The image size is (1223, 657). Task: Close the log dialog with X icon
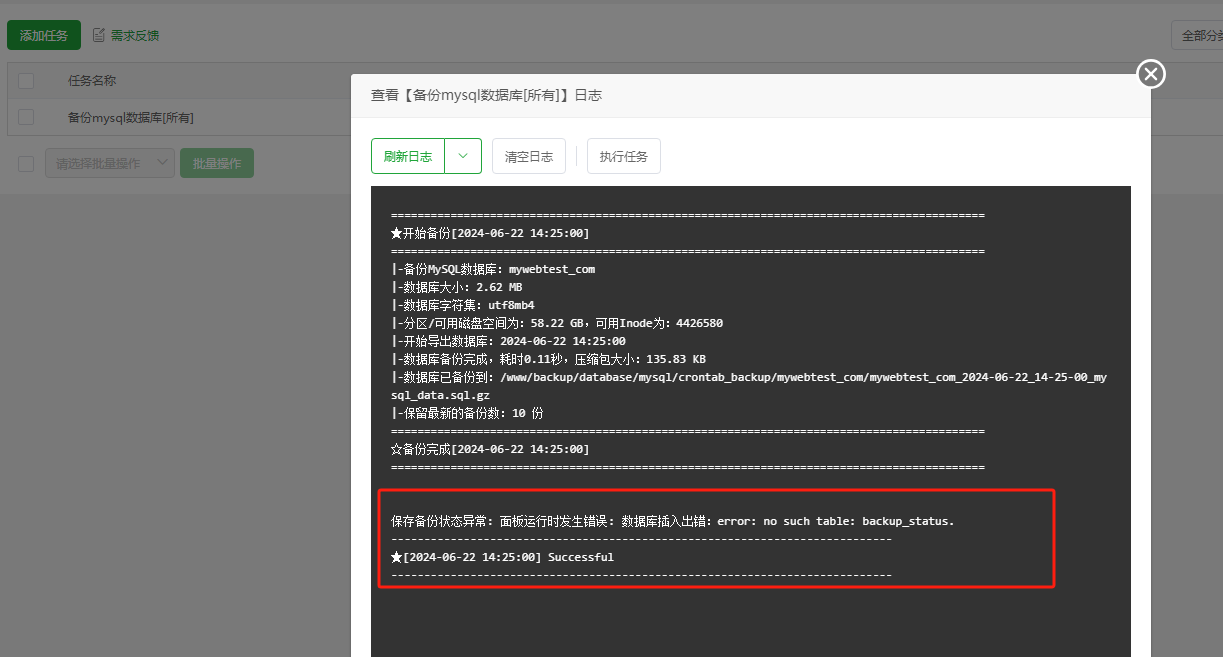1151,74
